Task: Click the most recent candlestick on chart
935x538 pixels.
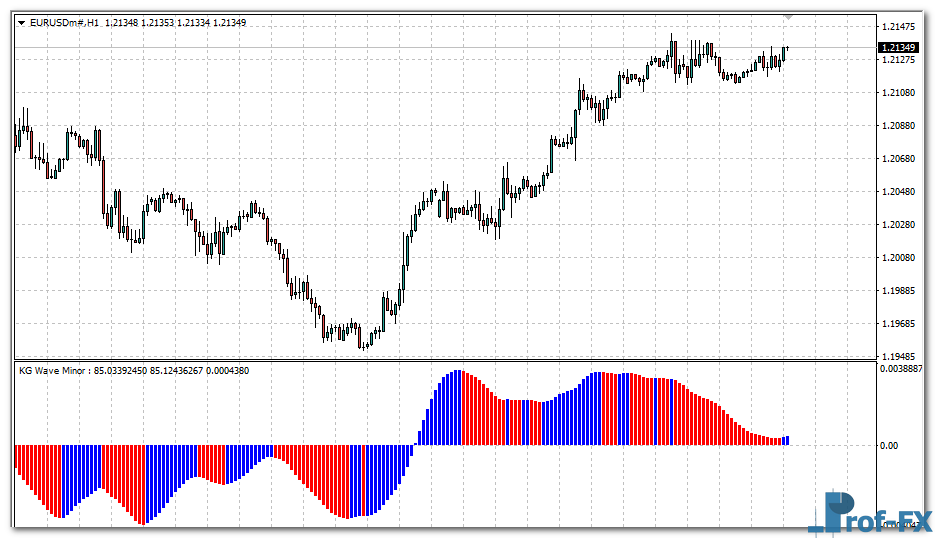Action: [787, 49]
